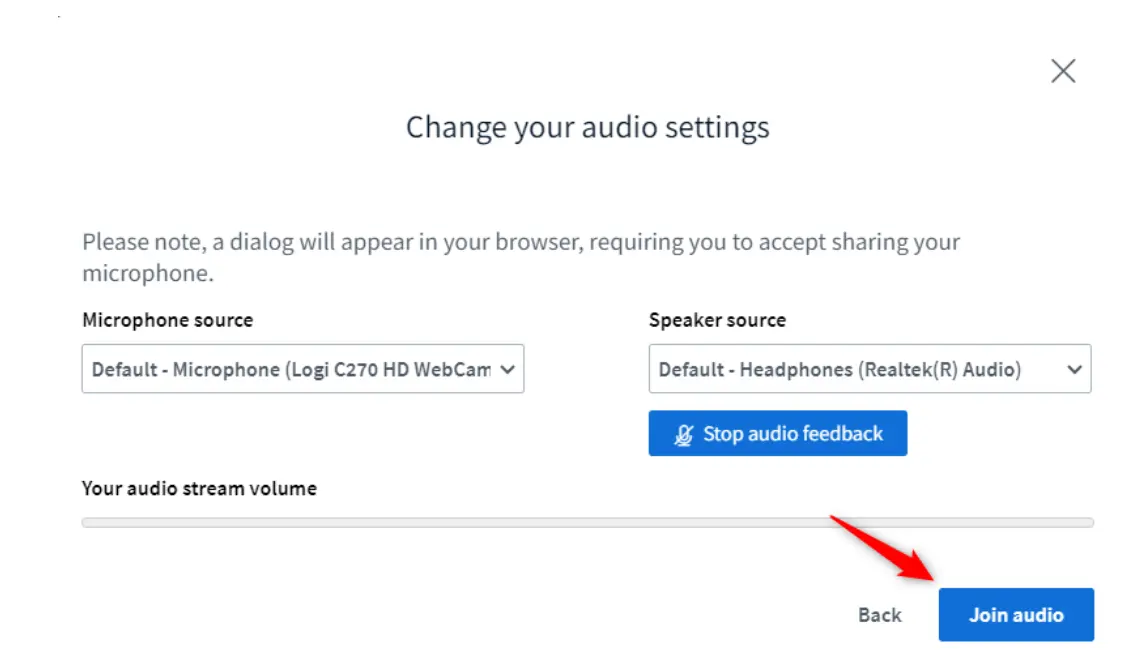Screen dimensions: 1126x670
Task: Click the crossed-out microphone icon
Action: (x=684, y=434)
